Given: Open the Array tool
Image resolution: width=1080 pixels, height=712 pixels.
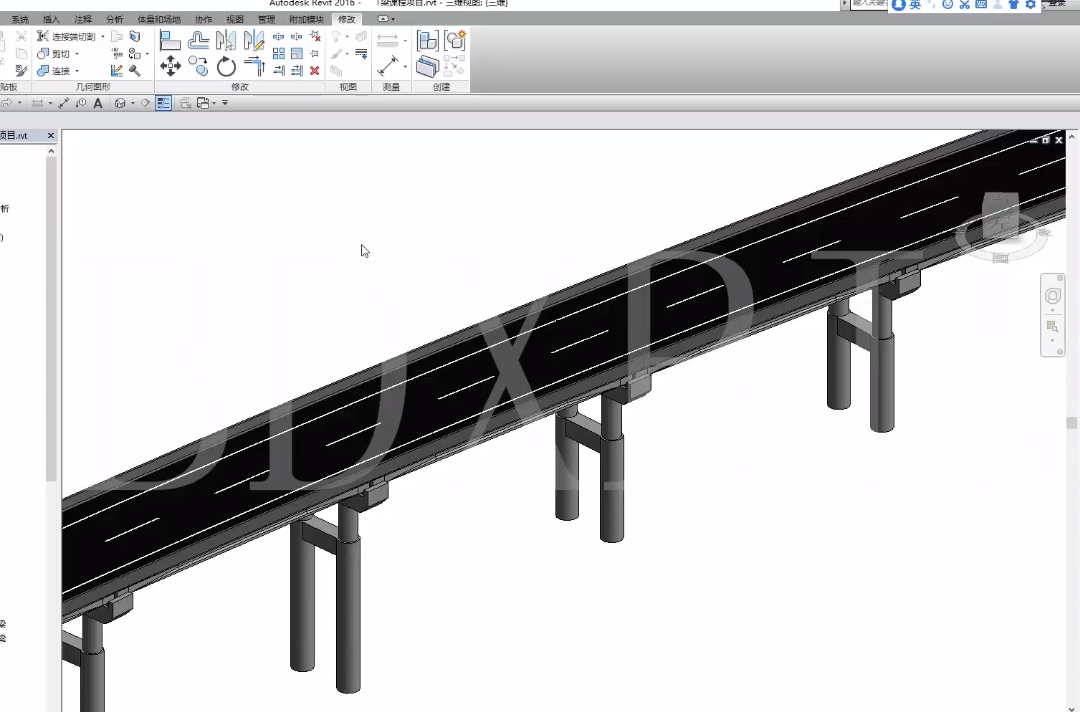Looking at the screenshot, I should tap(278, 53).
